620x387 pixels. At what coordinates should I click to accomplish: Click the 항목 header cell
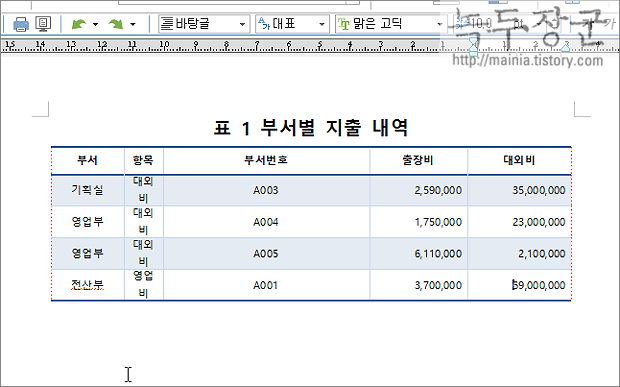click(144, 160)
